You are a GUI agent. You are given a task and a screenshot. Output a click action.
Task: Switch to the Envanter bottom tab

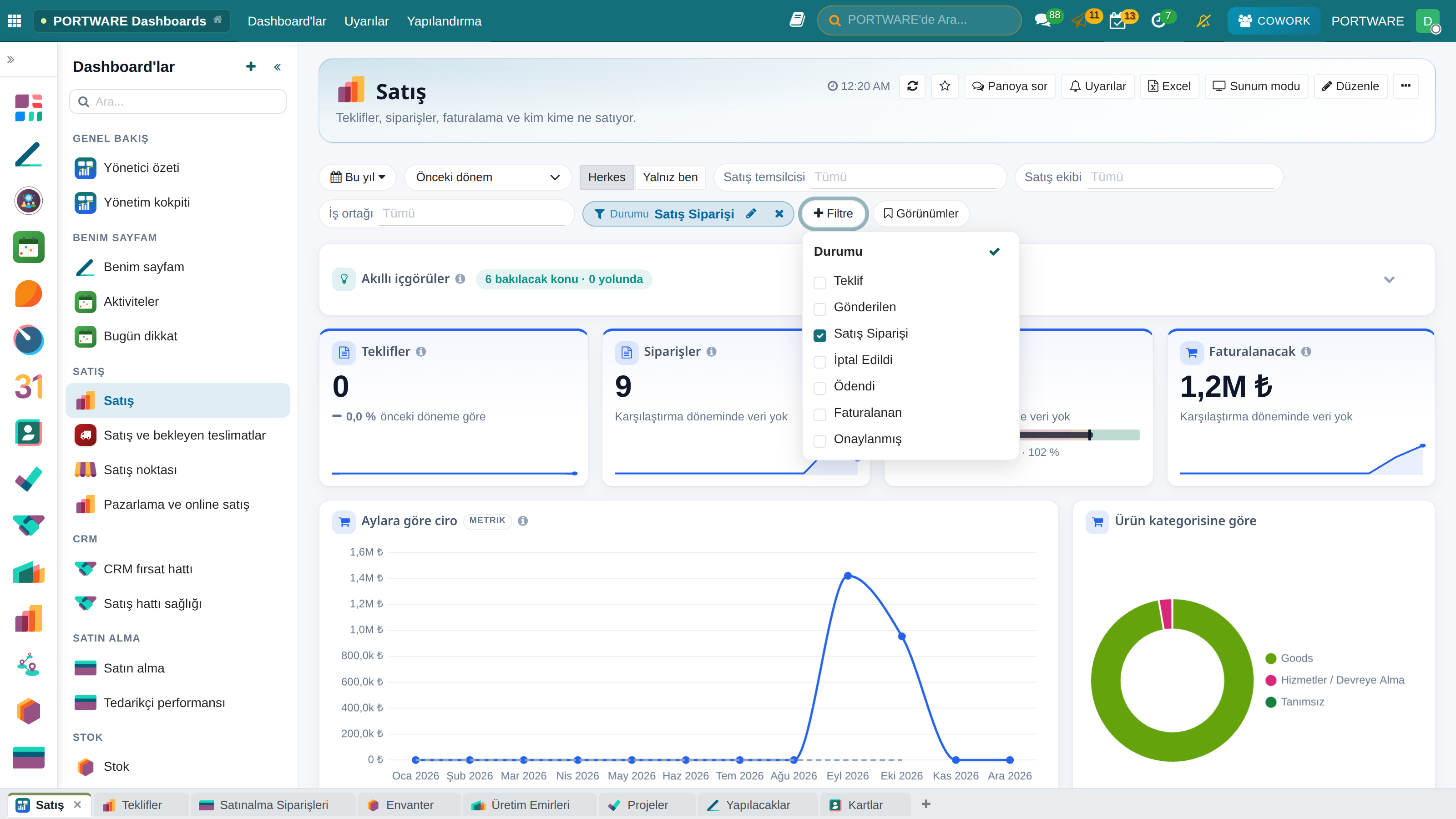[x=409, y=805]
